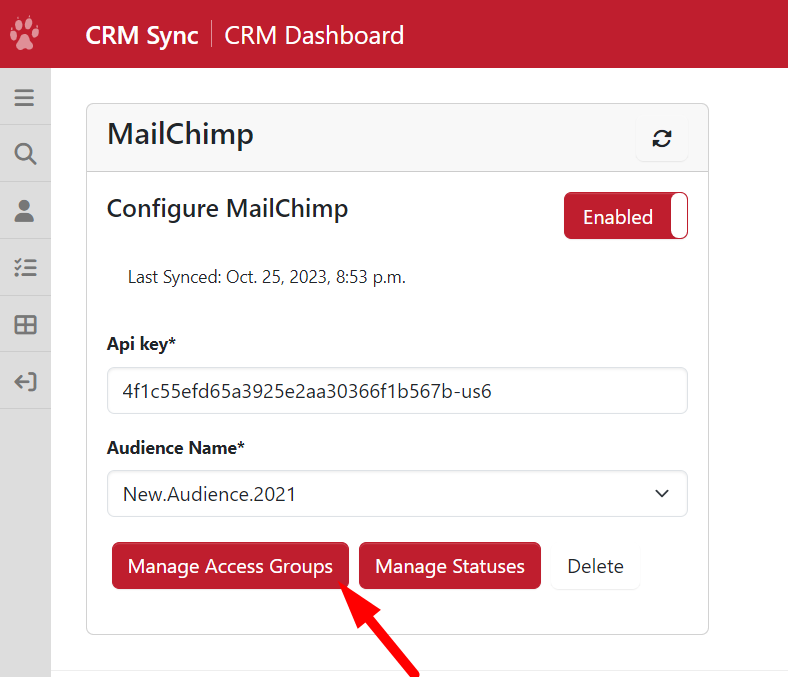Toggle the Enabled MailChimp switch
The height and width of the screenshot is (677, 788).
[x=626, y=216]
